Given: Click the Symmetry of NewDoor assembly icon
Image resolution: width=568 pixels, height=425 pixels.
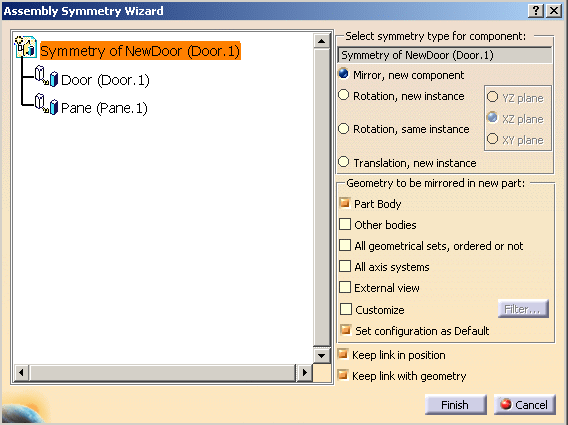Looking at the screenshot, I should point(25,47).
